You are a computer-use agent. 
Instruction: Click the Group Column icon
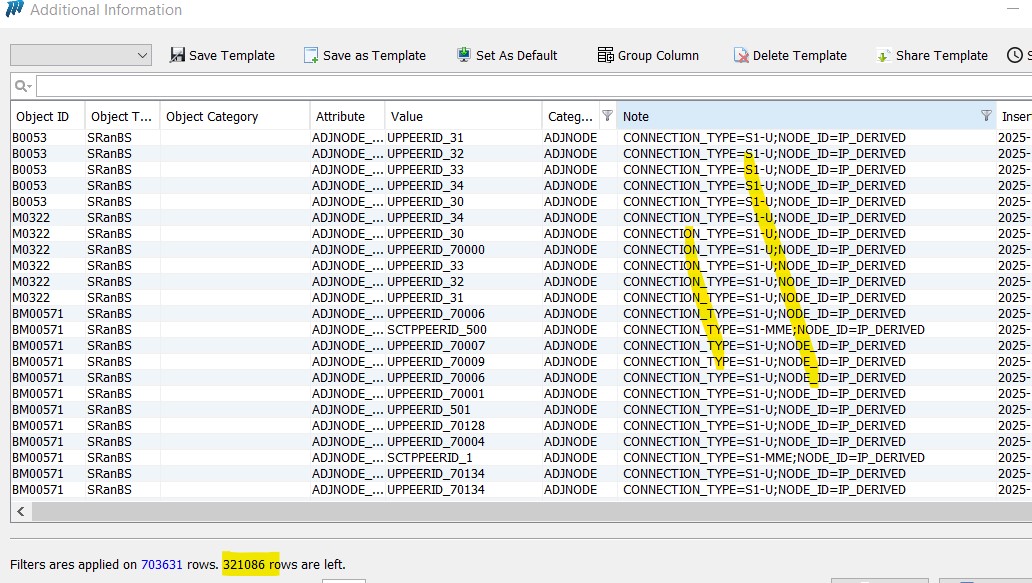(605, 55)
